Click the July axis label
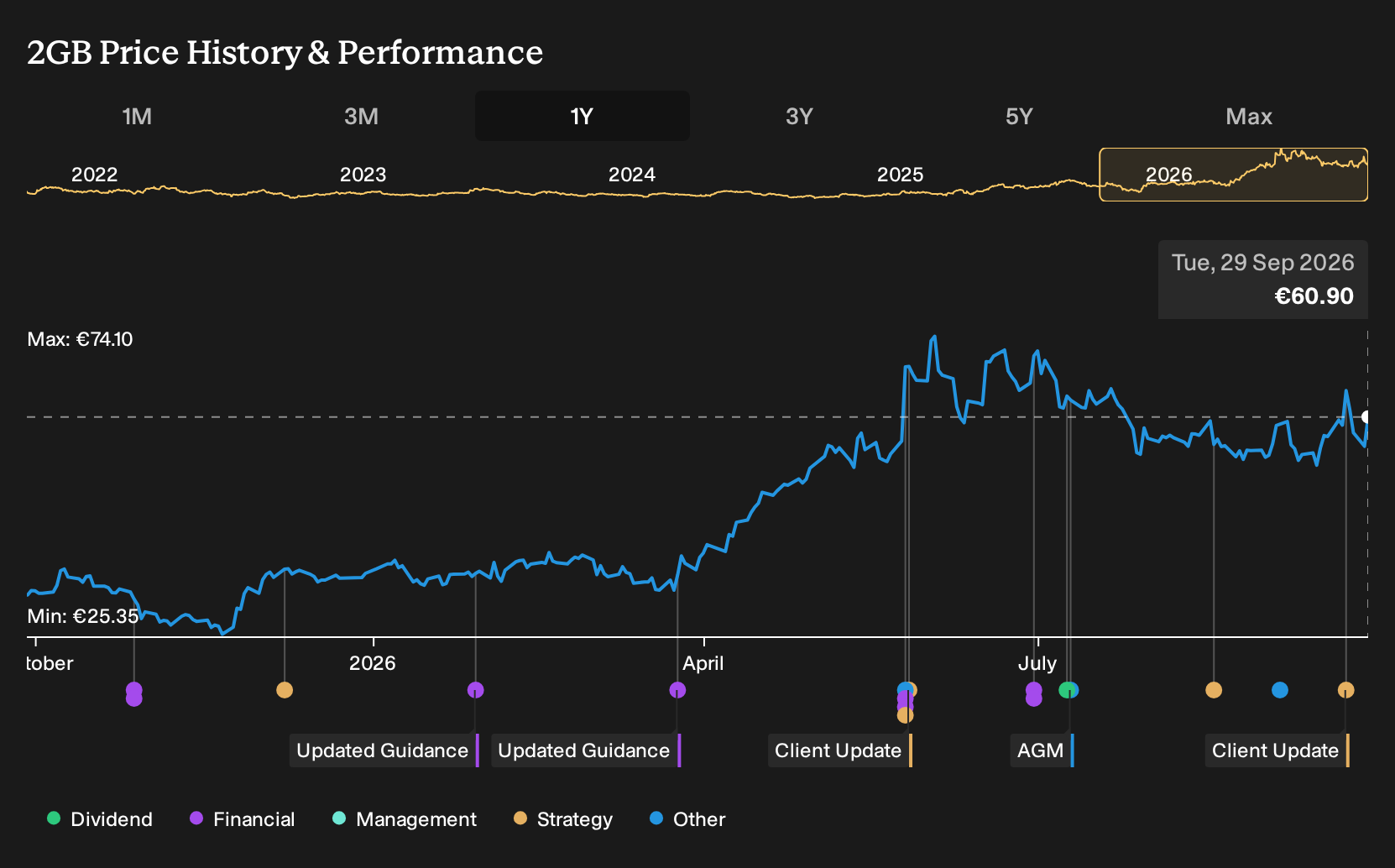This screenshot has width=1395, height=868. click(1037, 663)
